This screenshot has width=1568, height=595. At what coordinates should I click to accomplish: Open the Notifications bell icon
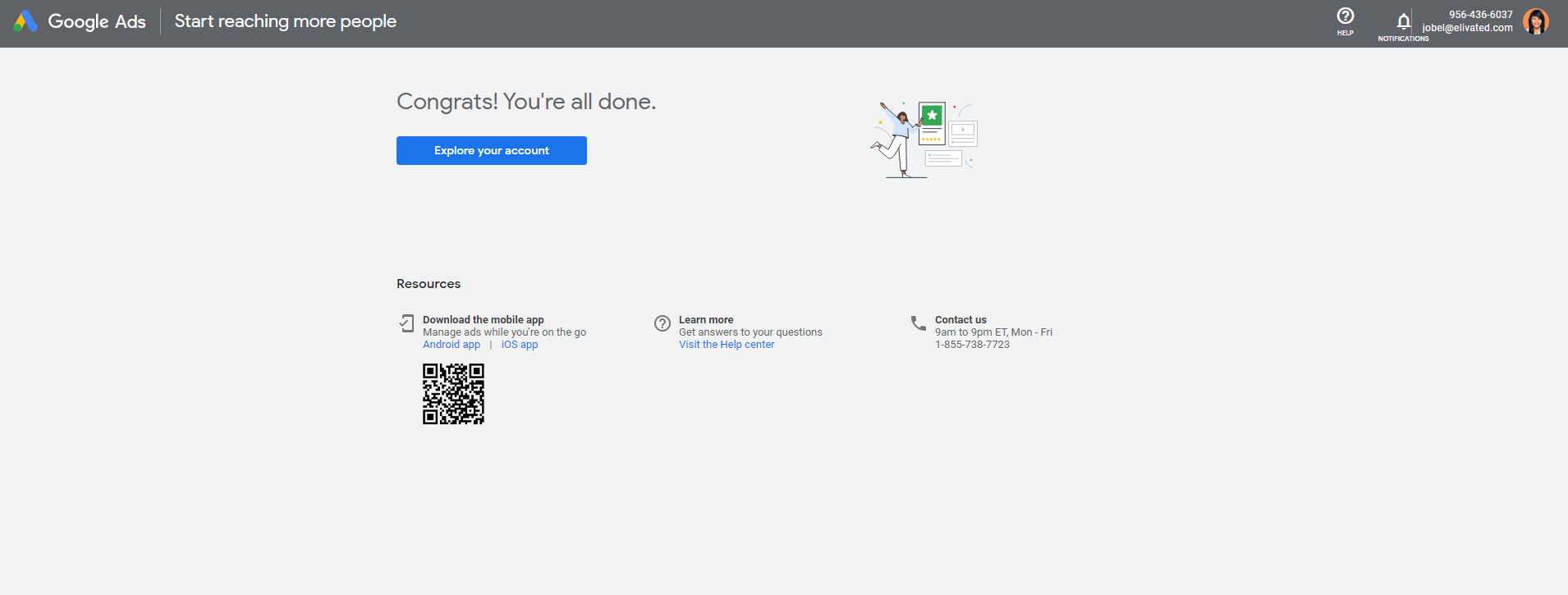coord(1403,21)
